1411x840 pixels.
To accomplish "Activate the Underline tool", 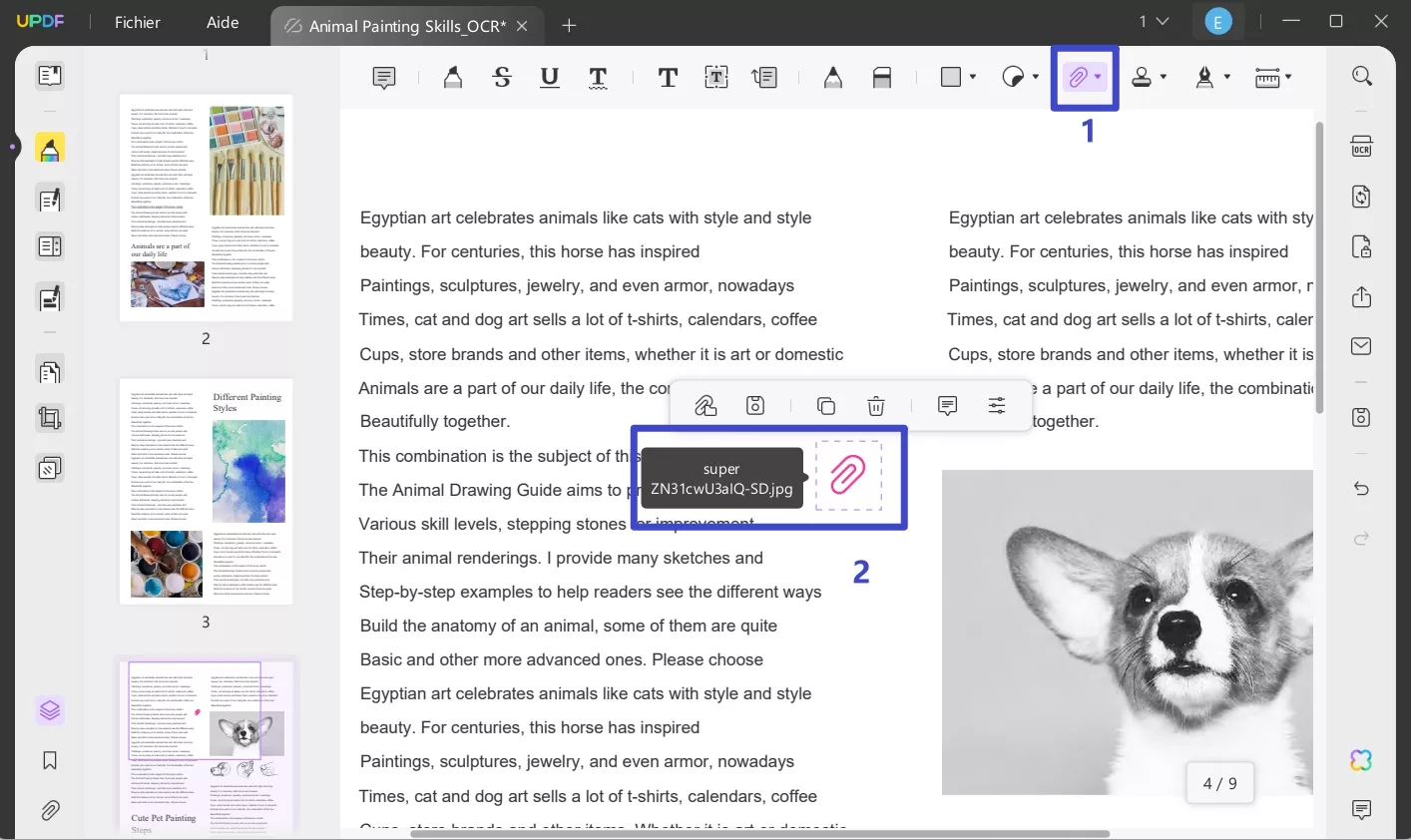I will (x=549, y=77).
